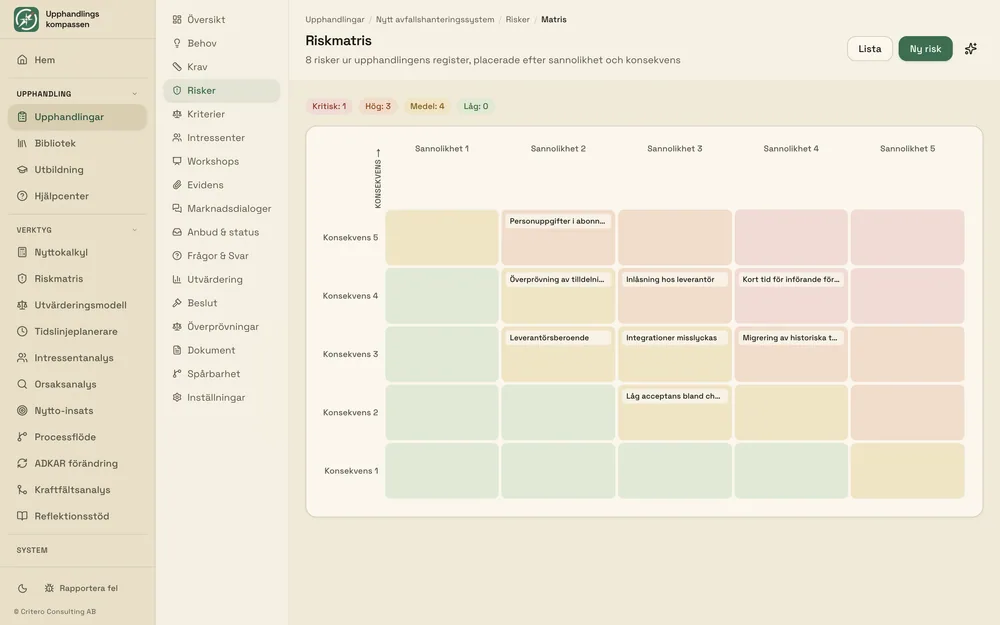1000x625 pixels.
Task: Create a new risk with Ny risk
Action: 925,49
